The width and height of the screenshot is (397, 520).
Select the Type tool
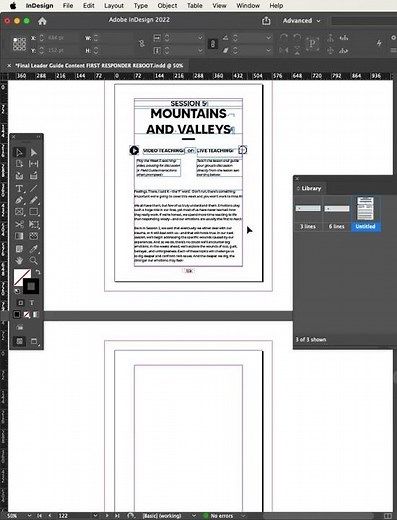[19, 188]
